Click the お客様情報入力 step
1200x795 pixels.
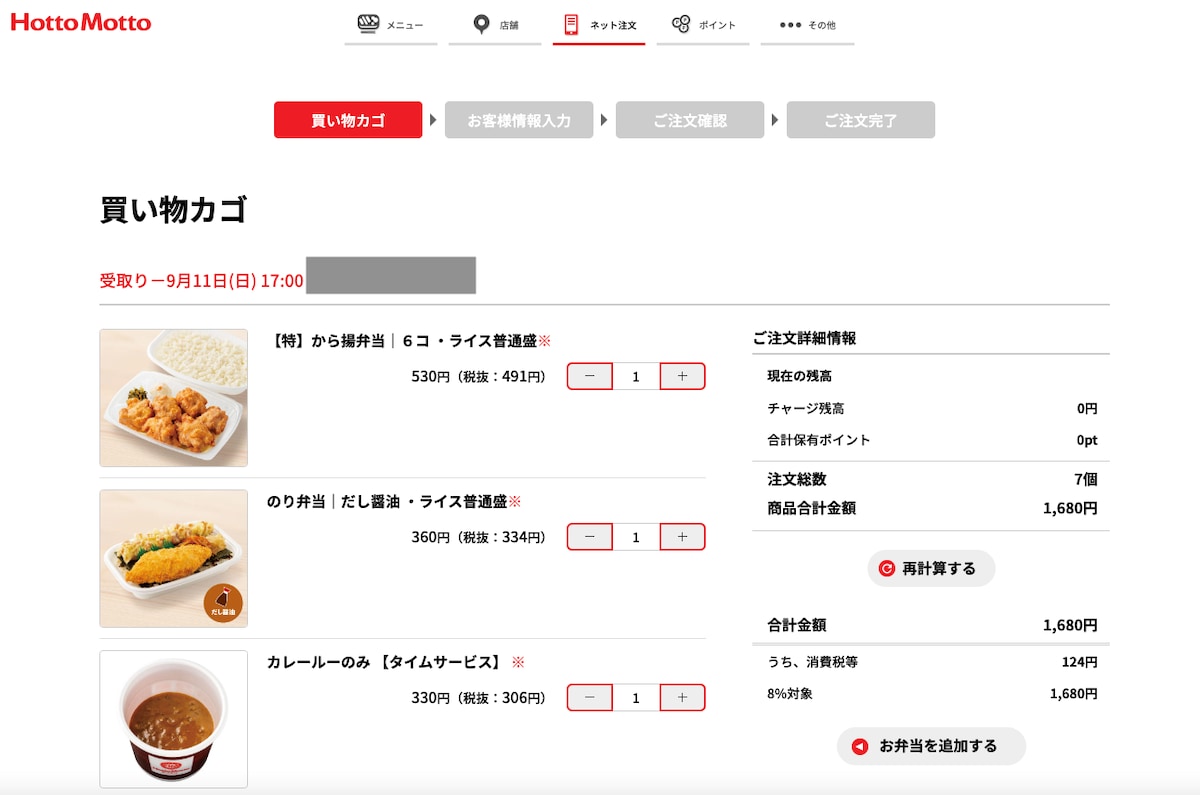[x=519, y=119]
